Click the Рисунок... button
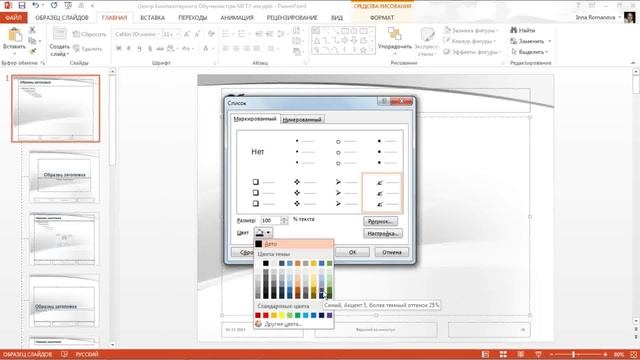The image size is (640, 360). [x=380, y=221]
